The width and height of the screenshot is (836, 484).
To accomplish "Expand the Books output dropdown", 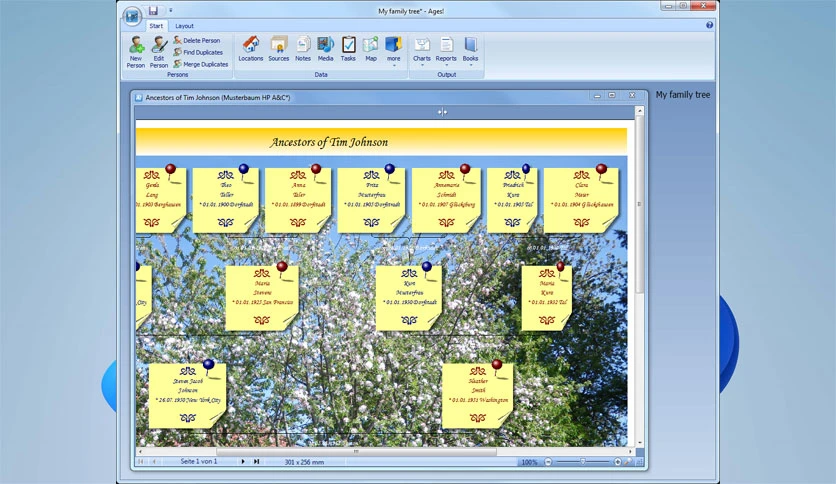I will click(x=470, y=51).
